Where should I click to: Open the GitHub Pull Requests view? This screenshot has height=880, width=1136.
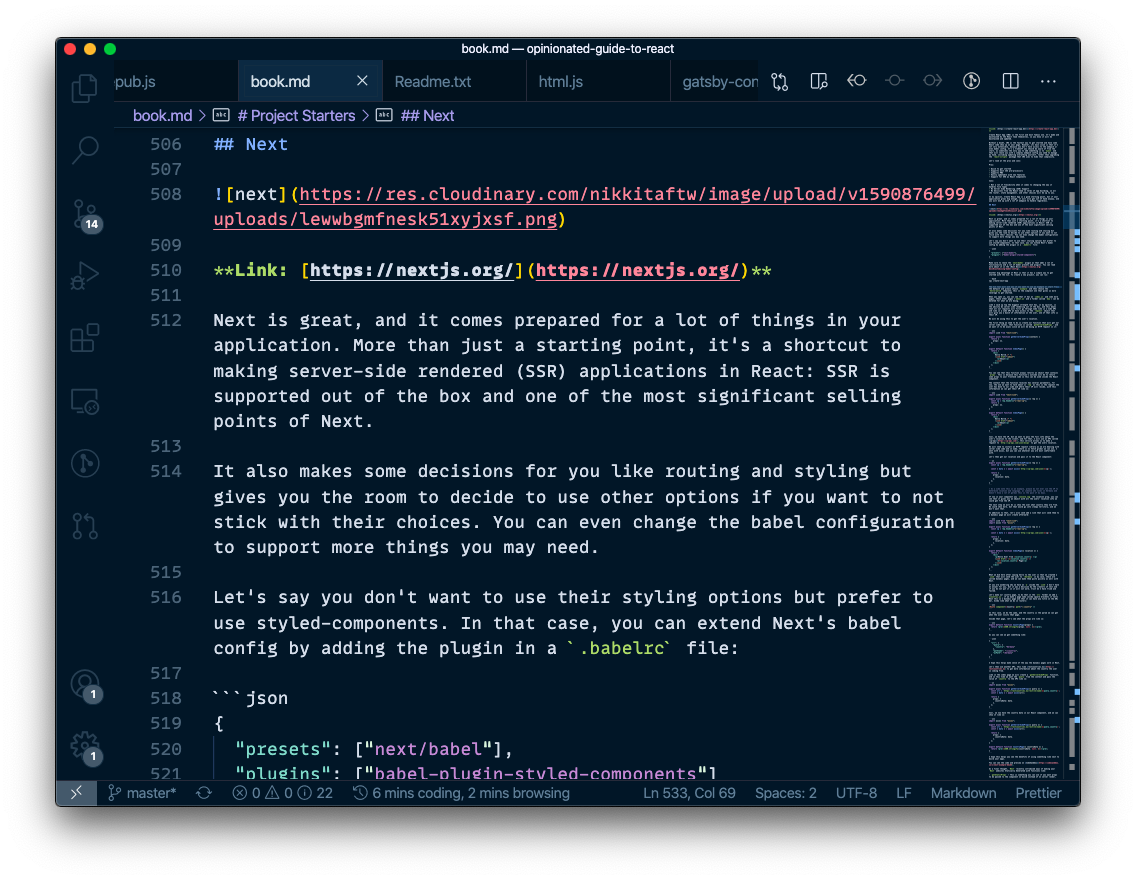point(85,526)
